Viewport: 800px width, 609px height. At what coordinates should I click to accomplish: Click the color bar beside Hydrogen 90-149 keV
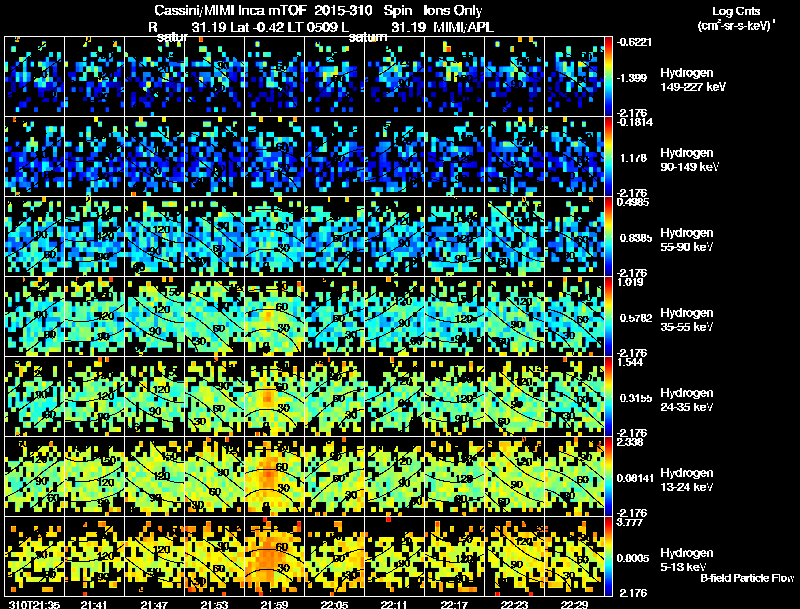point(608,156)
